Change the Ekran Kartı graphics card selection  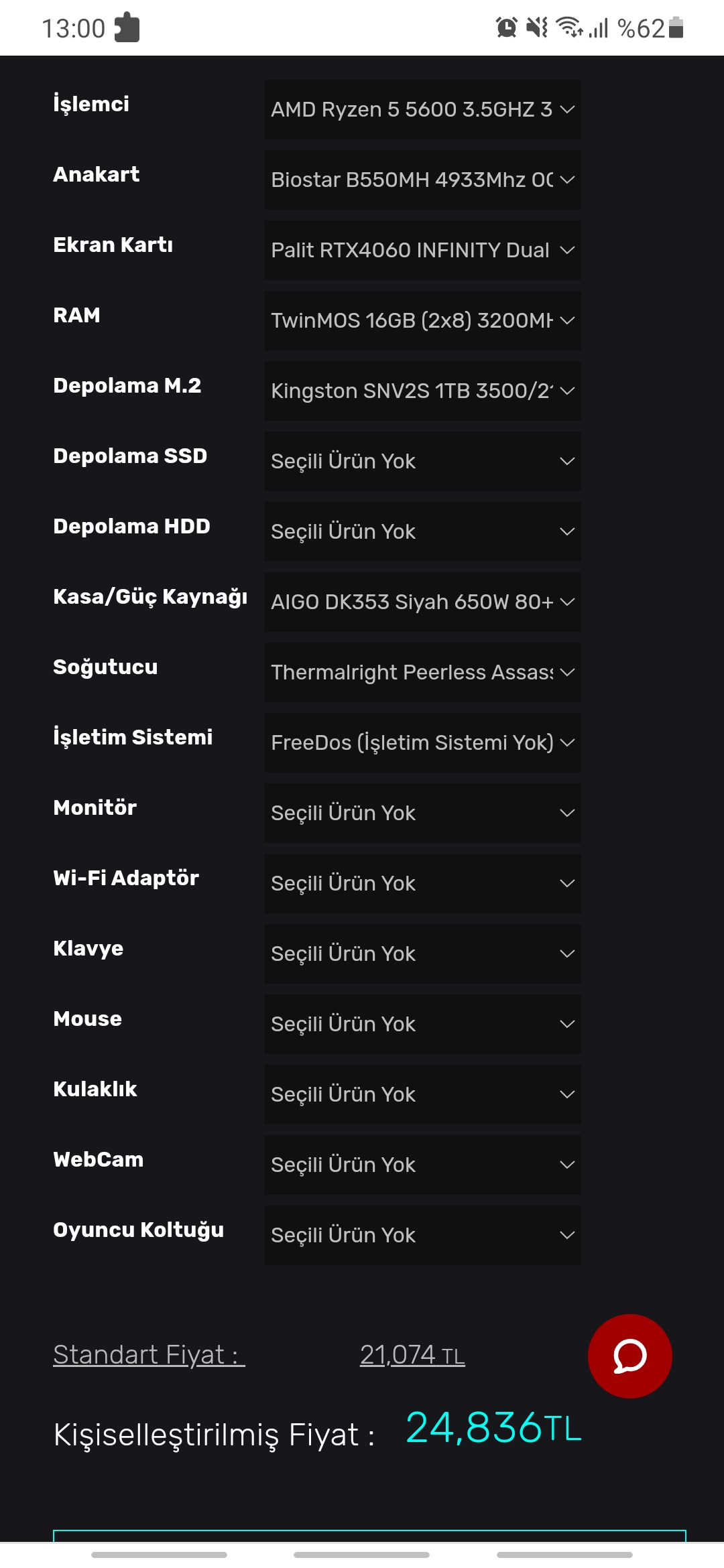click(422, 250)
